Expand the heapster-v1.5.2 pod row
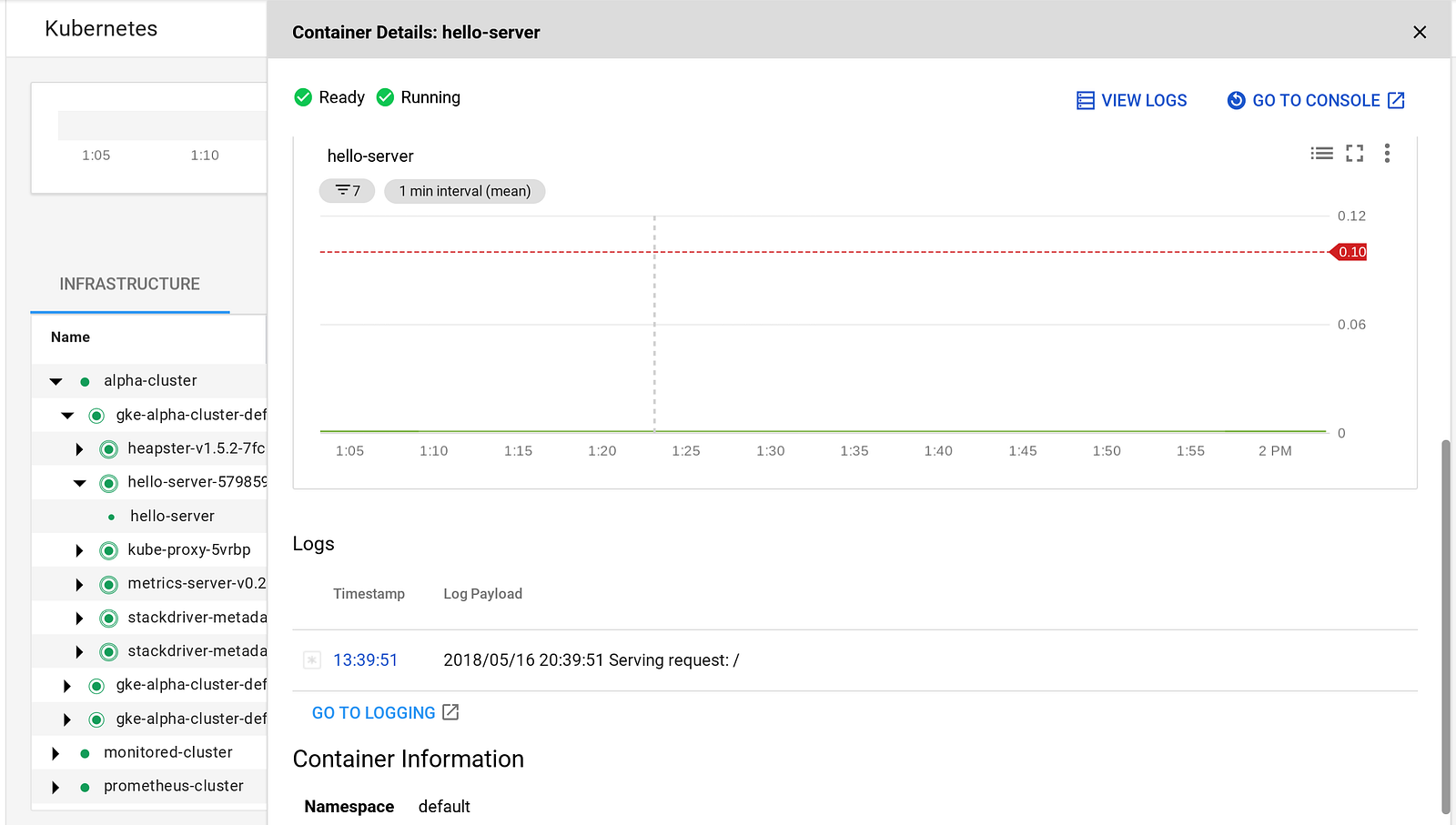Screen dimensions: 1456x825 point(79,449)
